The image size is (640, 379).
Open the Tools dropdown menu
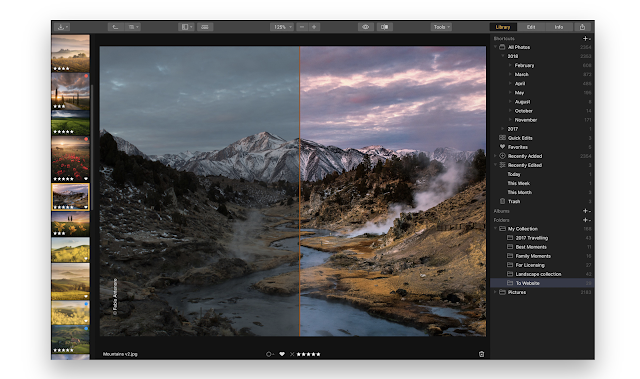[x=441, y=27]
